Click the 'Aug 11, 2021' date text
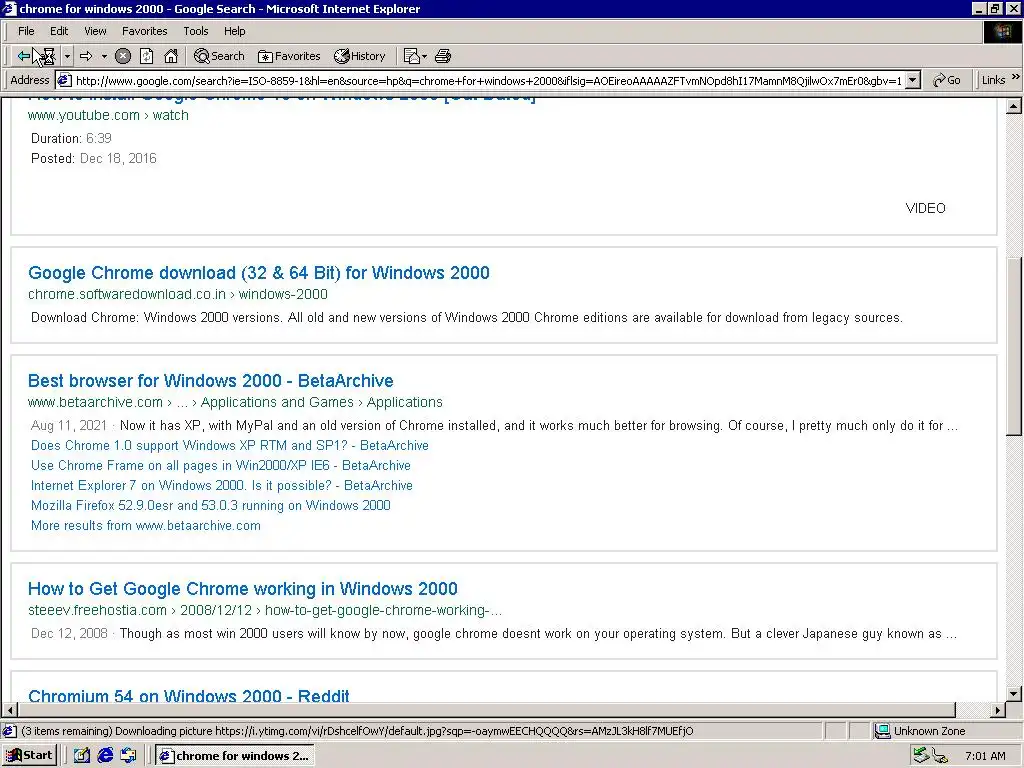This screenshot has height=768, width=1024. (x=69, y=426)
